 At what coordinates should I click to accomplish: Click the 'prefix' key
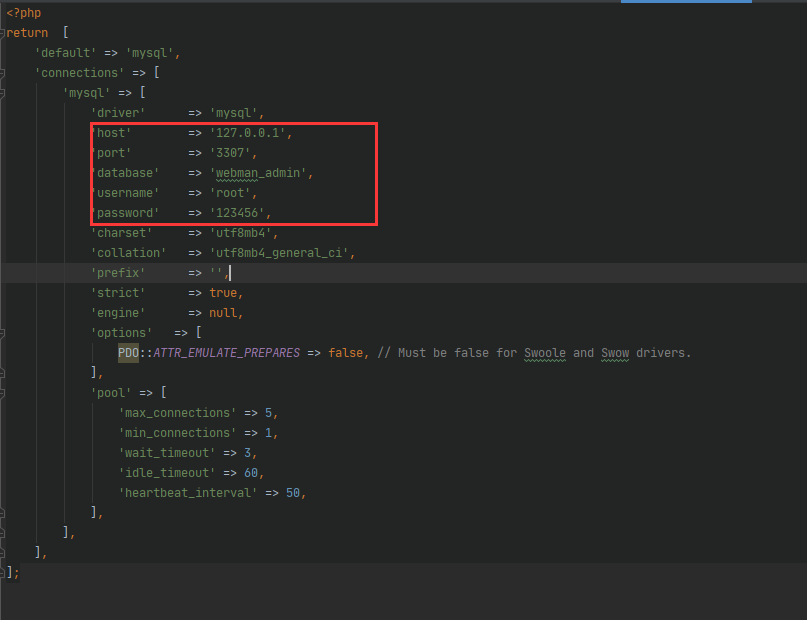click(118, 273)
